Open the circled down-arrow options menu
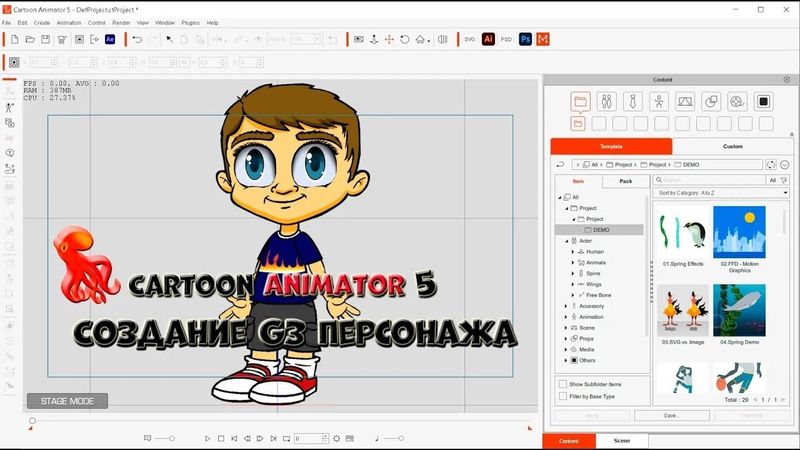Viewport: 800px width, 450px height. coord(785,165)
